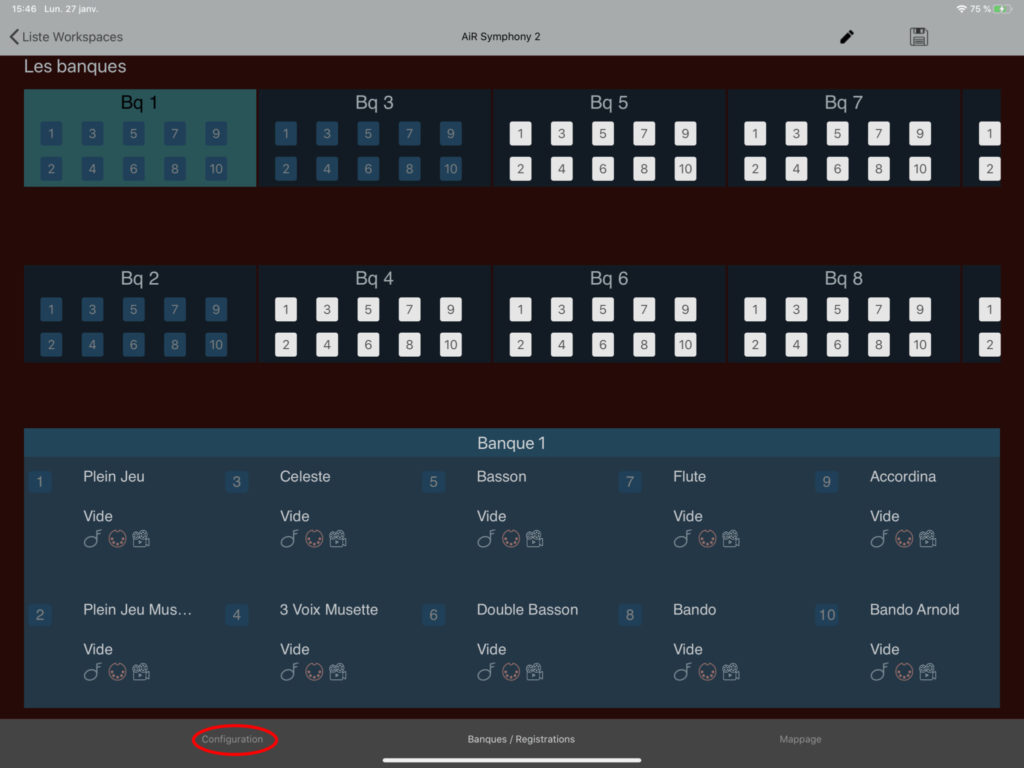Click the MIDI connector icon under Celeste

click(x=314, y=539)
